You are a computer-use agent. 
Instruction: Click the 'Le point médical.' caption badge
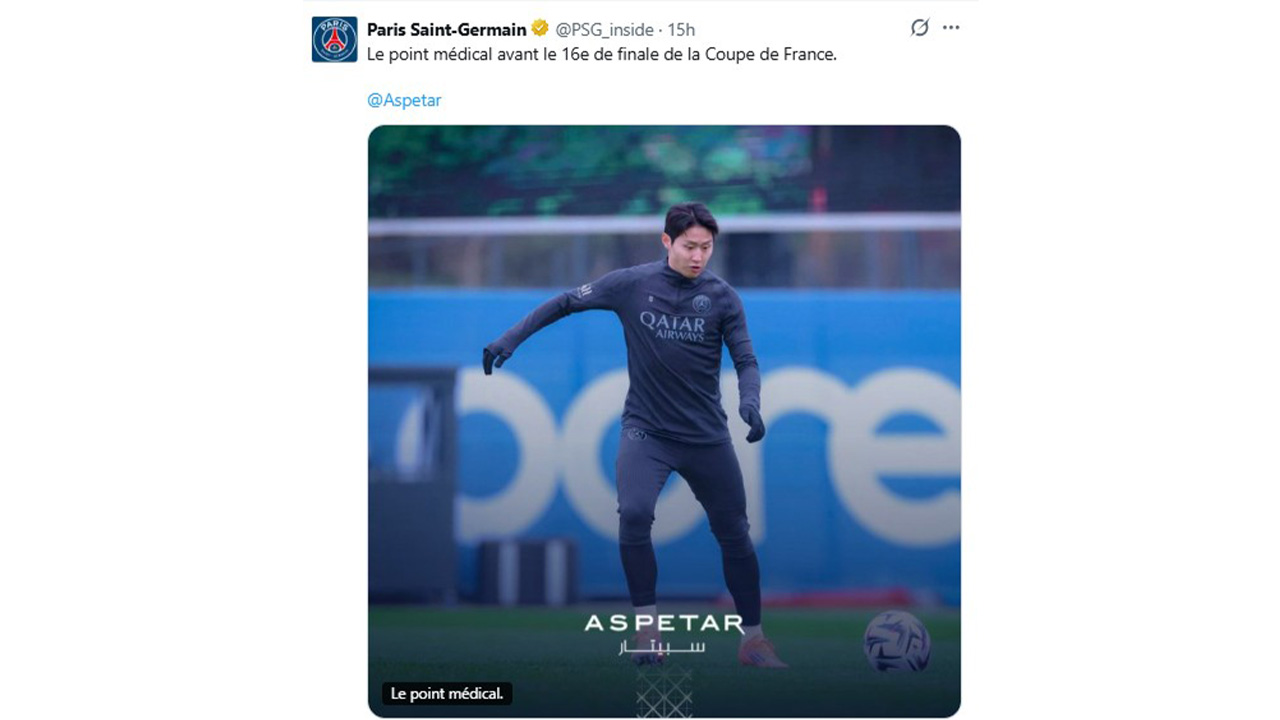pos(446,693)
